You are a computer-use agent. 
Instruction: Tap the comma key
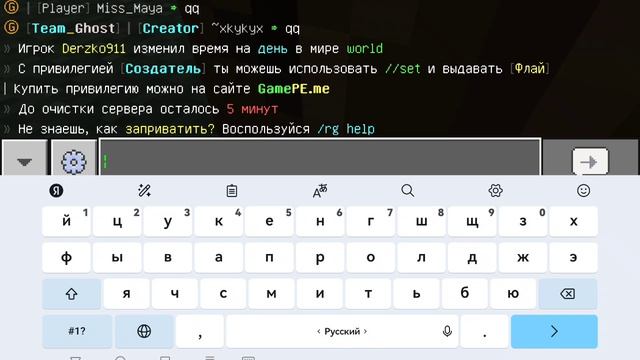pyautogui.click(x=200, y=331)
